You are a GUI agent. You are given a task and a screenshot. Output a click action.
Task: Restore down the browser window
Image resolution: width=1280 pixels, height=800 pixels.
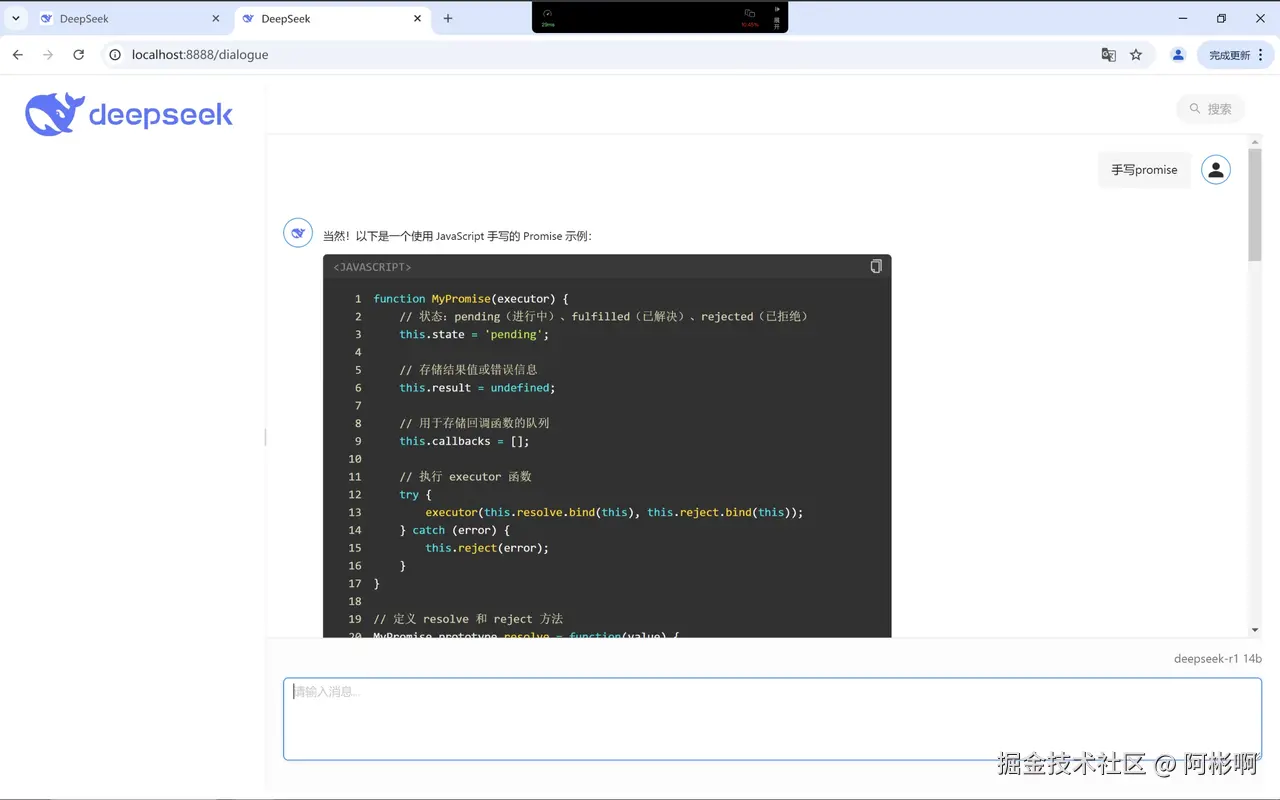click(x=1221, y=18)
